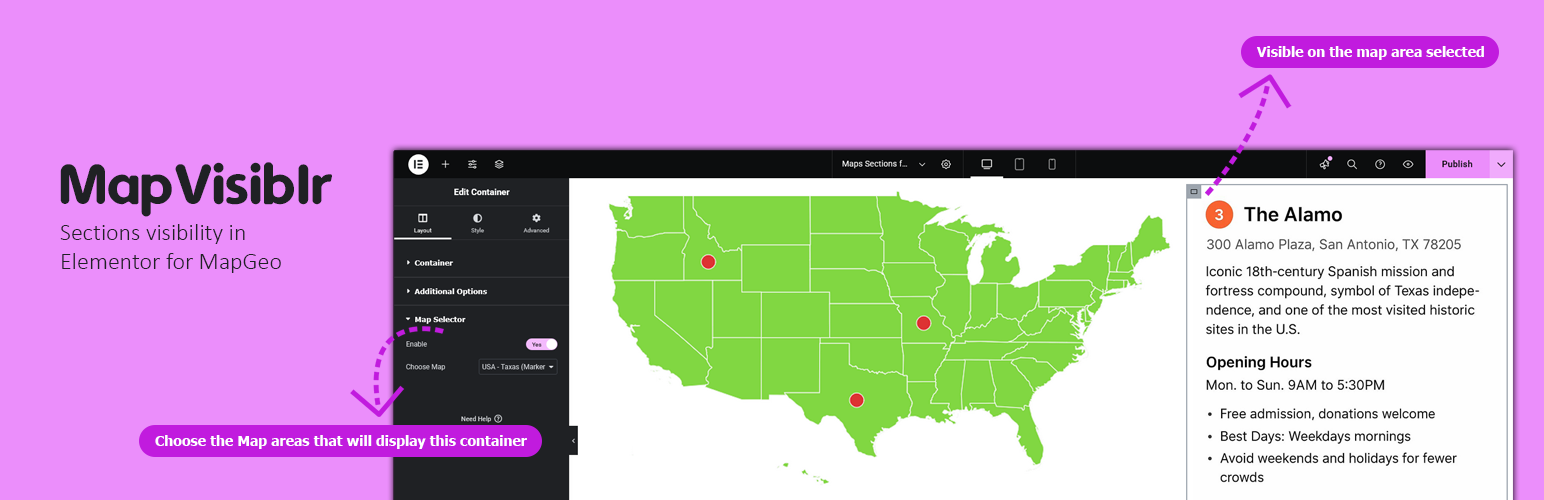Switch to the Layout tab
Viewport: 1544px width, 500px height.
[423, 223]
